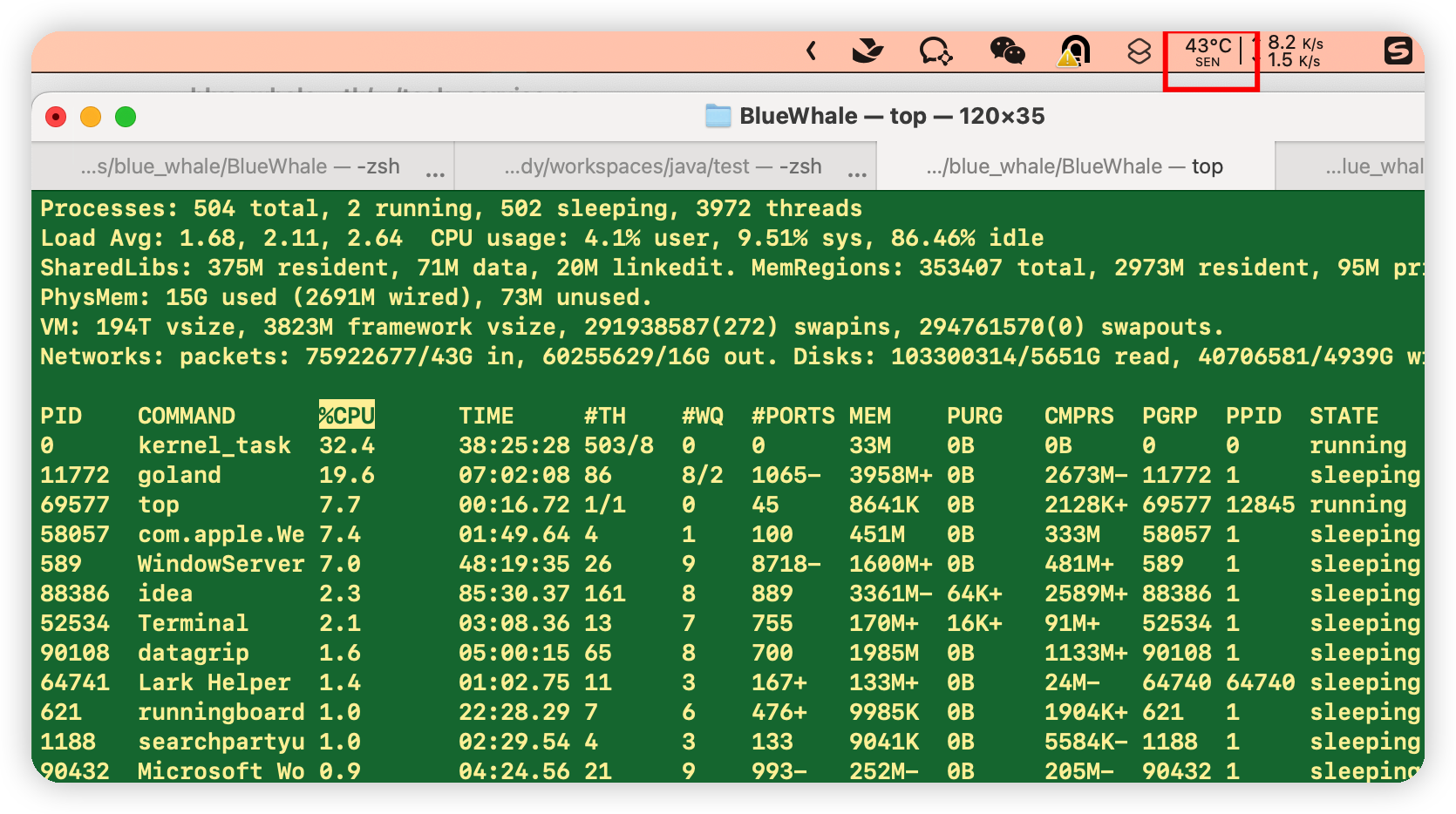The image size is (1456, 814).
Task: Click PID 69577 of the top process
Action: point(75,505)
